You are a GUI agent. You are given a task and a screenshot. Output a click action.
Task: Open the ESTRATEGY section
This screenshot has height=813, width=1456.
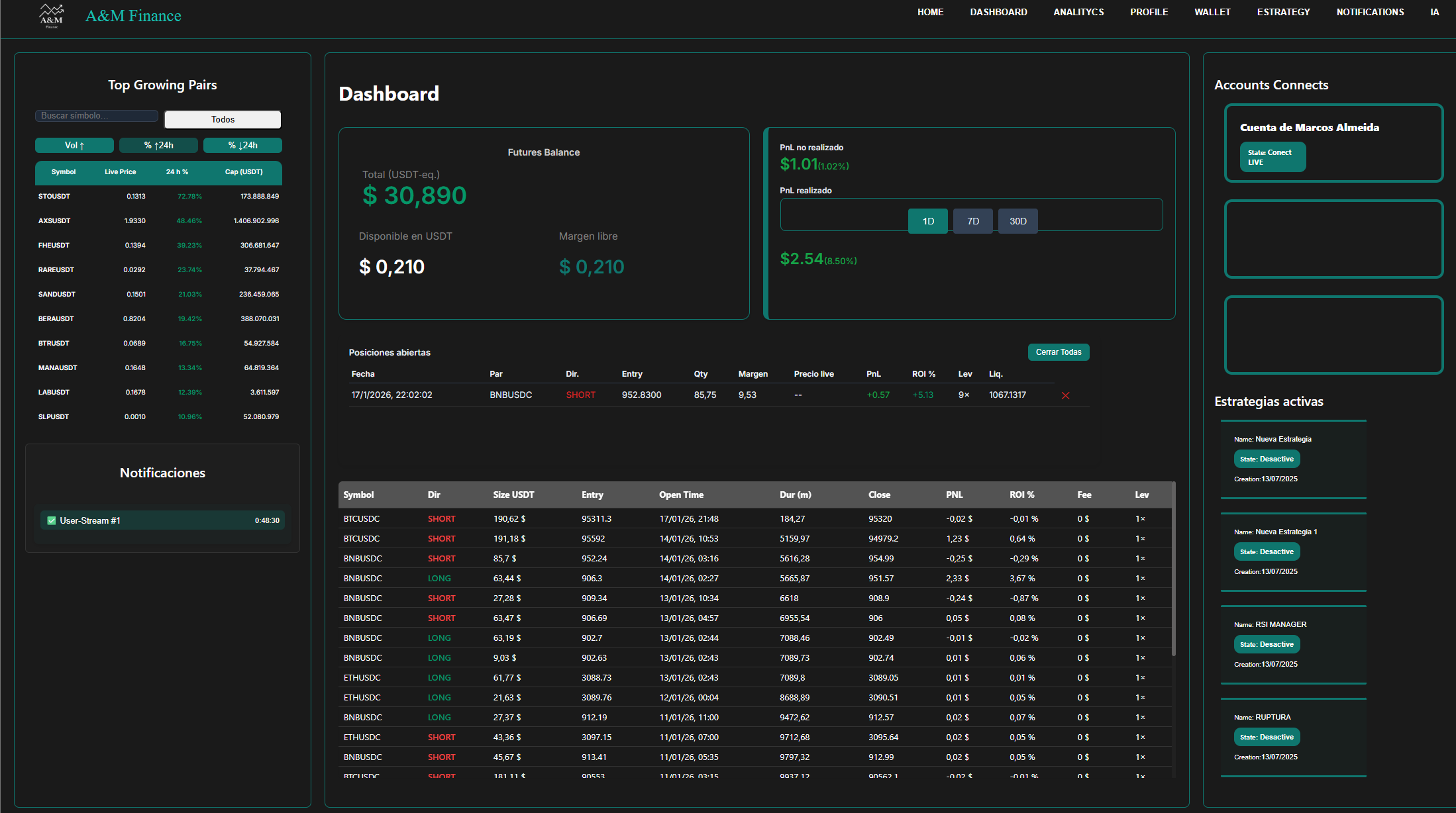[1282, 12]
